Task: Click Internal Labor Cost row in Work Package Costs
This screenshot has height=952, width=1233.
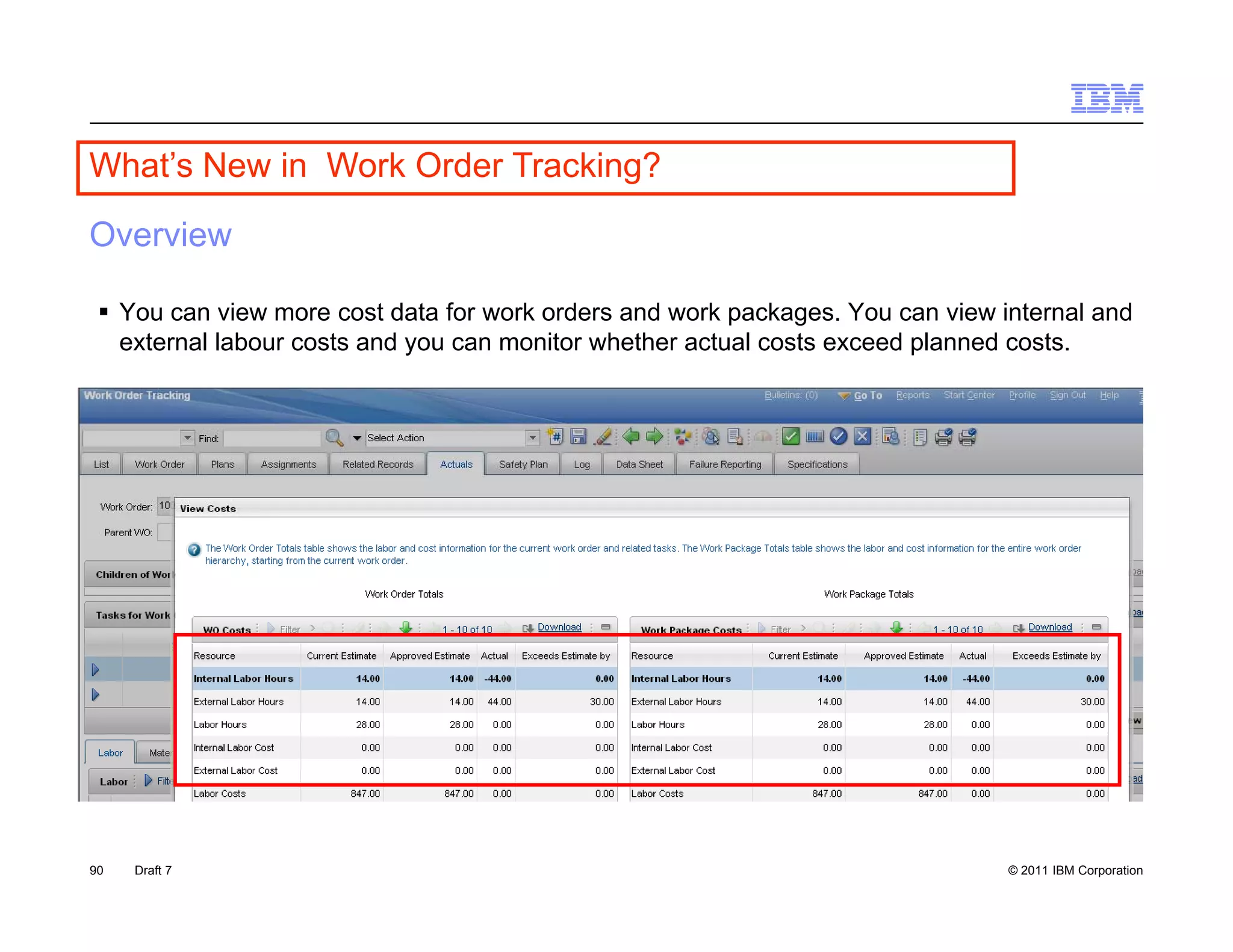Action: [869, 747]
